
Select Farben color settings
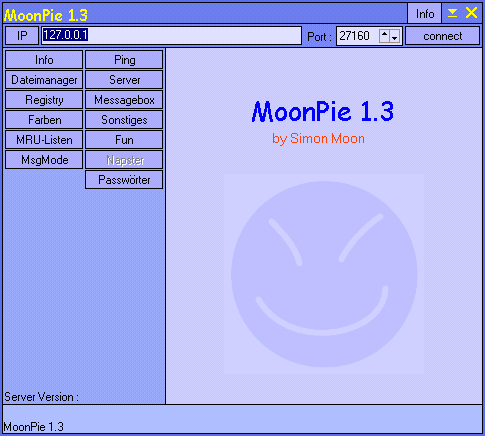[x=44, y=120]
